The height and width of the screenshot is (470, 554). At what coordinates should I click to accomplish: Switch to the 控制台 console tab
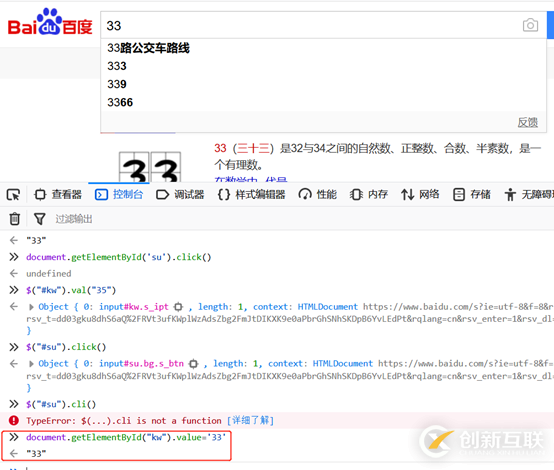119,194
